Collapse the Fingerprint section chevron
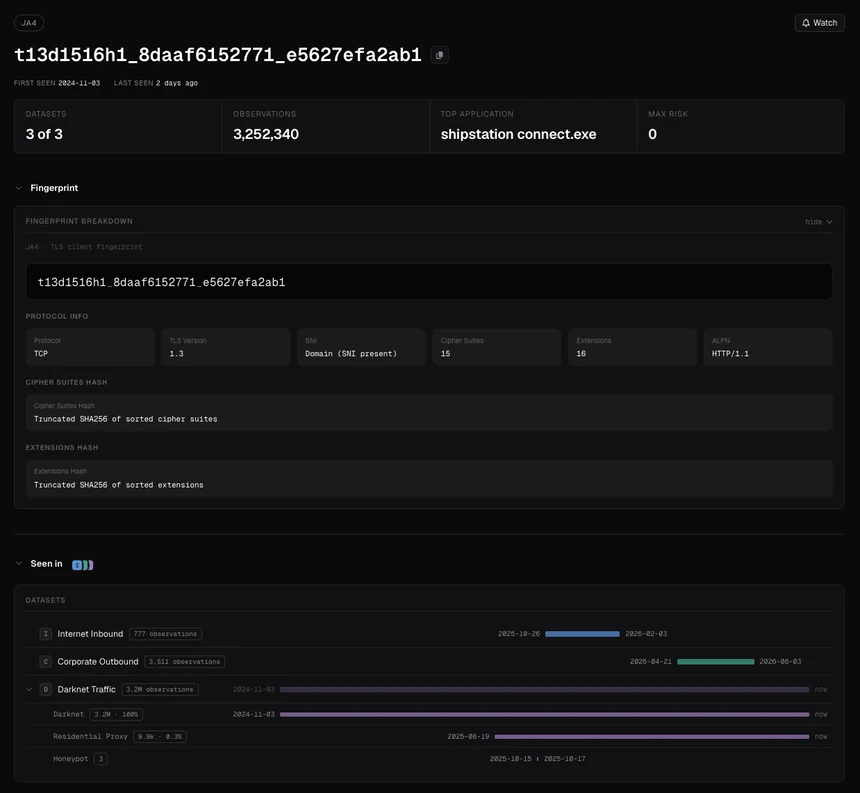This screenshot has width=860, height=793. 19,188
